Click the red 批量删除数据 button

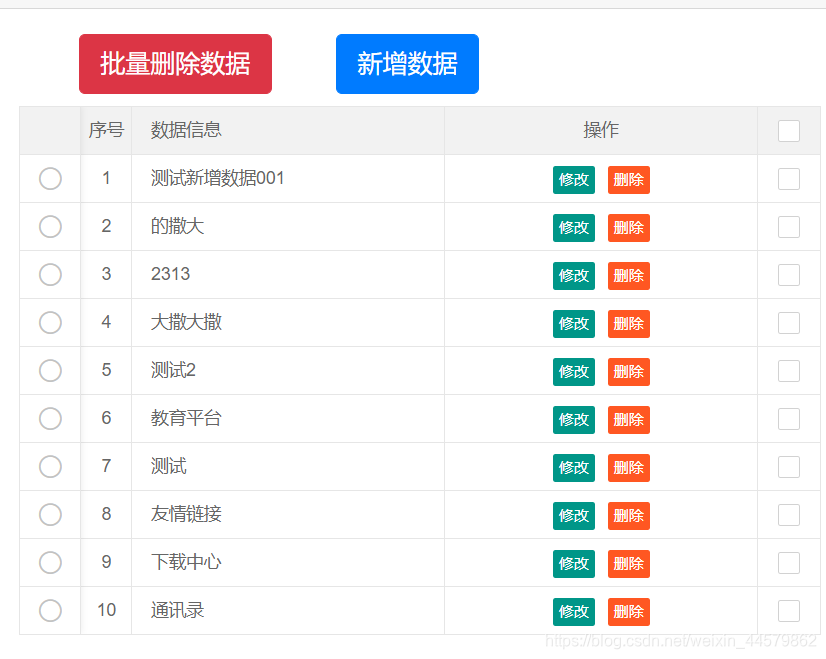[175, 64]
